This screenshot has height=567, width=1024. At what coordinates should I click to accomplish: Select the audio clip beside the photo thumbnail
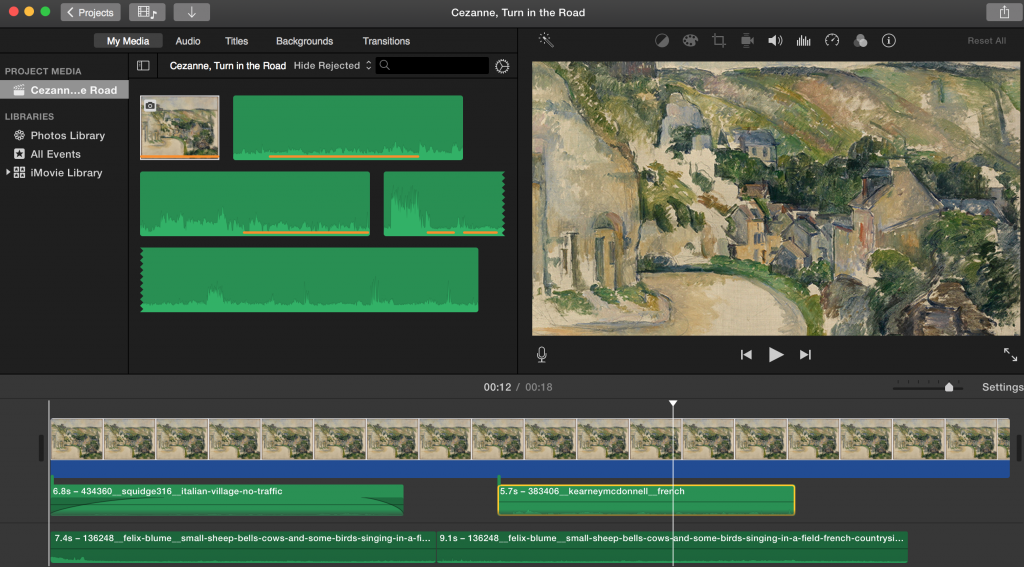click(348, 127)
